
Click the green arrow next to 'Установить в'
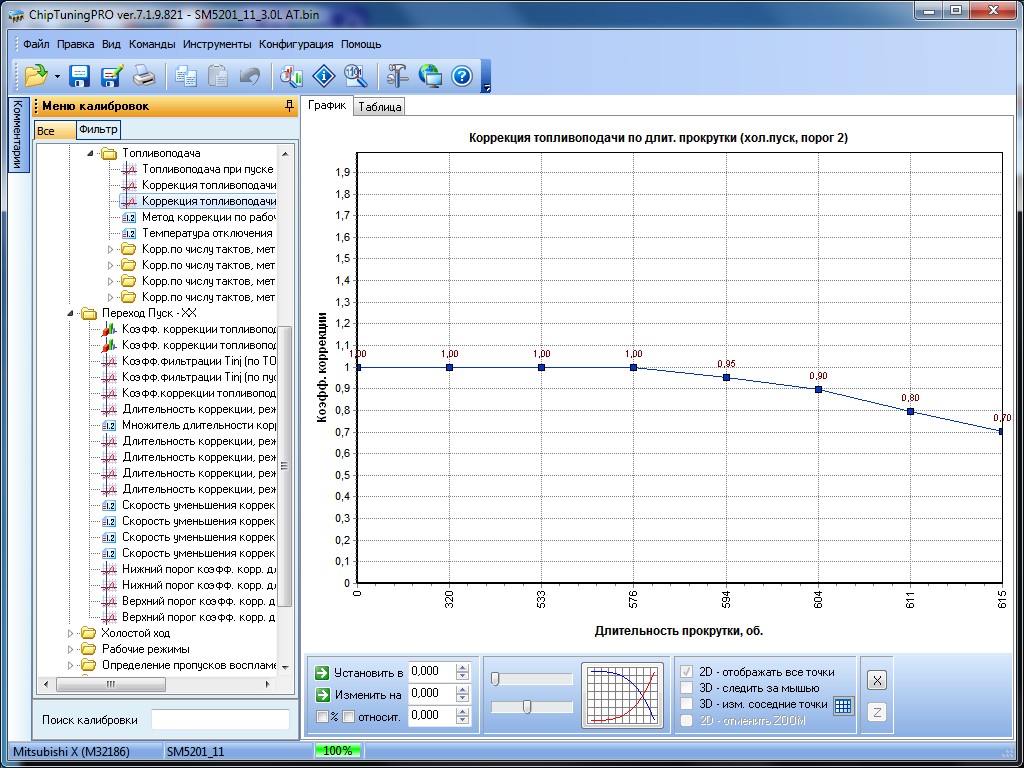click(x=322, y=672)
